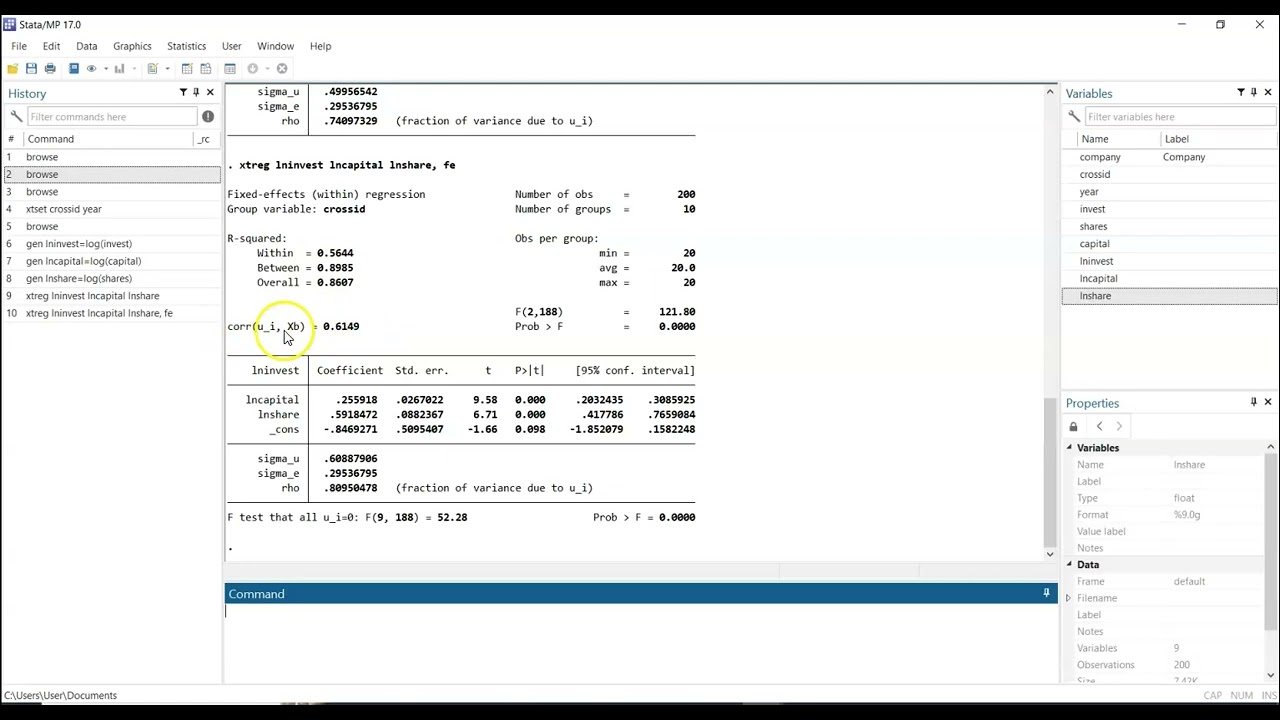
Task: Open the Statistics menu
Action: [186, 46]
